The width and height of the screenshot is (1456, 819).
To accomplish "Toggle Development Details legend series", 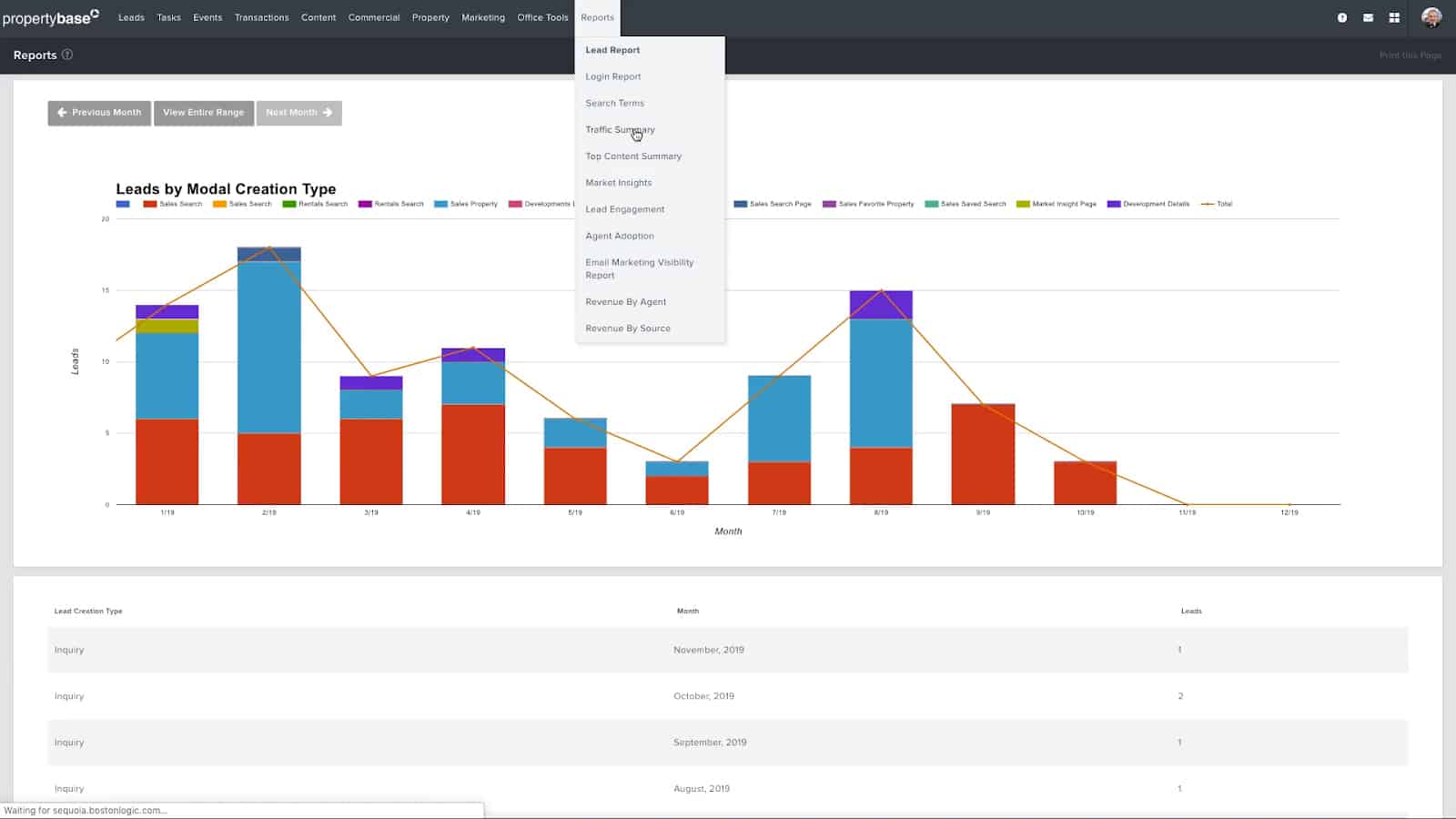I will click(x=1148, y=204).
